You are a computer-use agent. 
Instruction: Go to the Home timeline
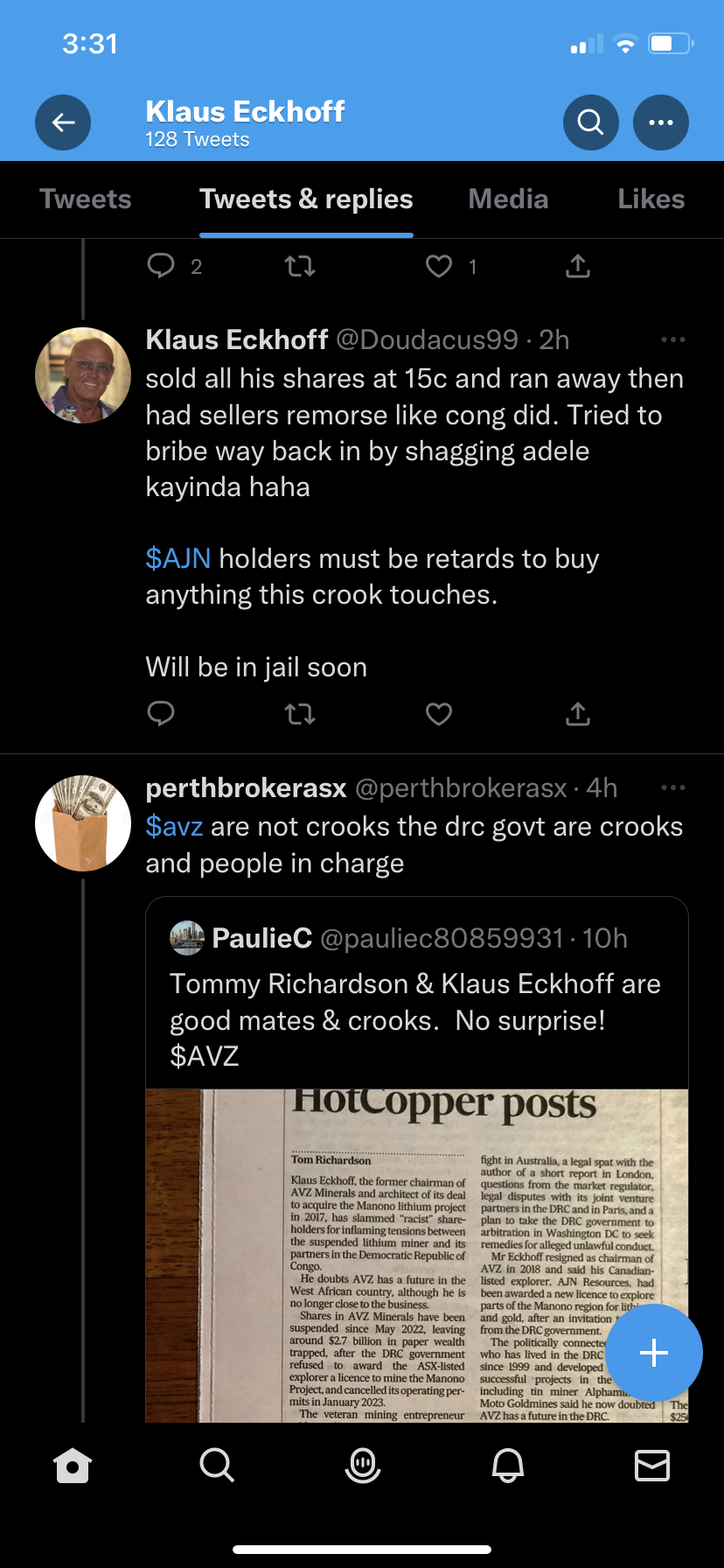point(73,1464)
